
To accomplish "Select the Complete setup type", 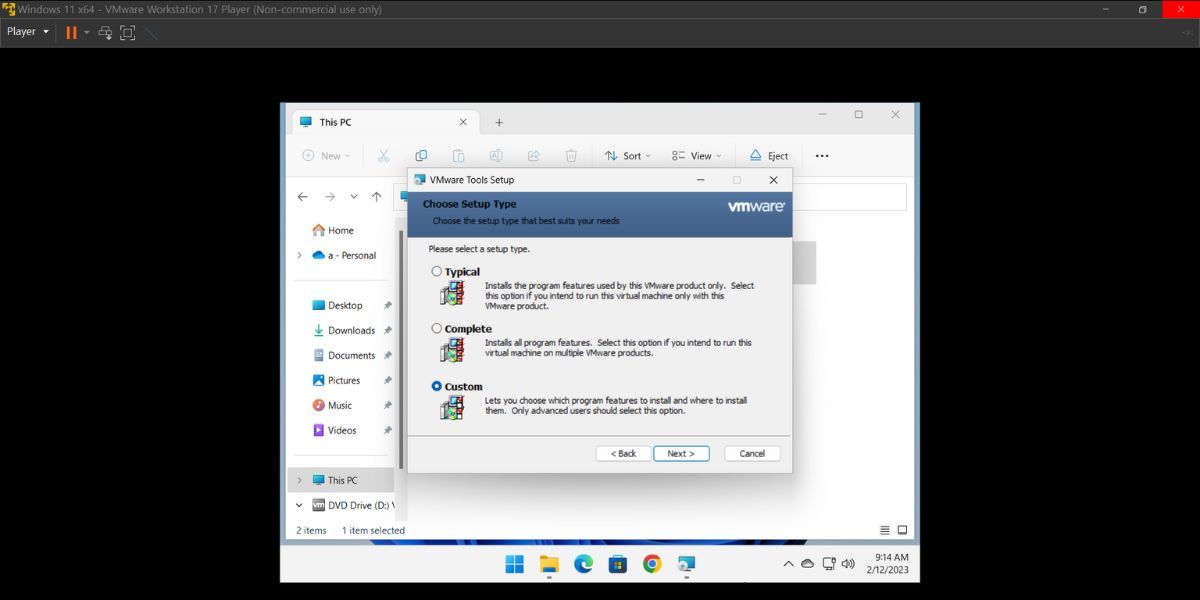I will pos(437,327).
